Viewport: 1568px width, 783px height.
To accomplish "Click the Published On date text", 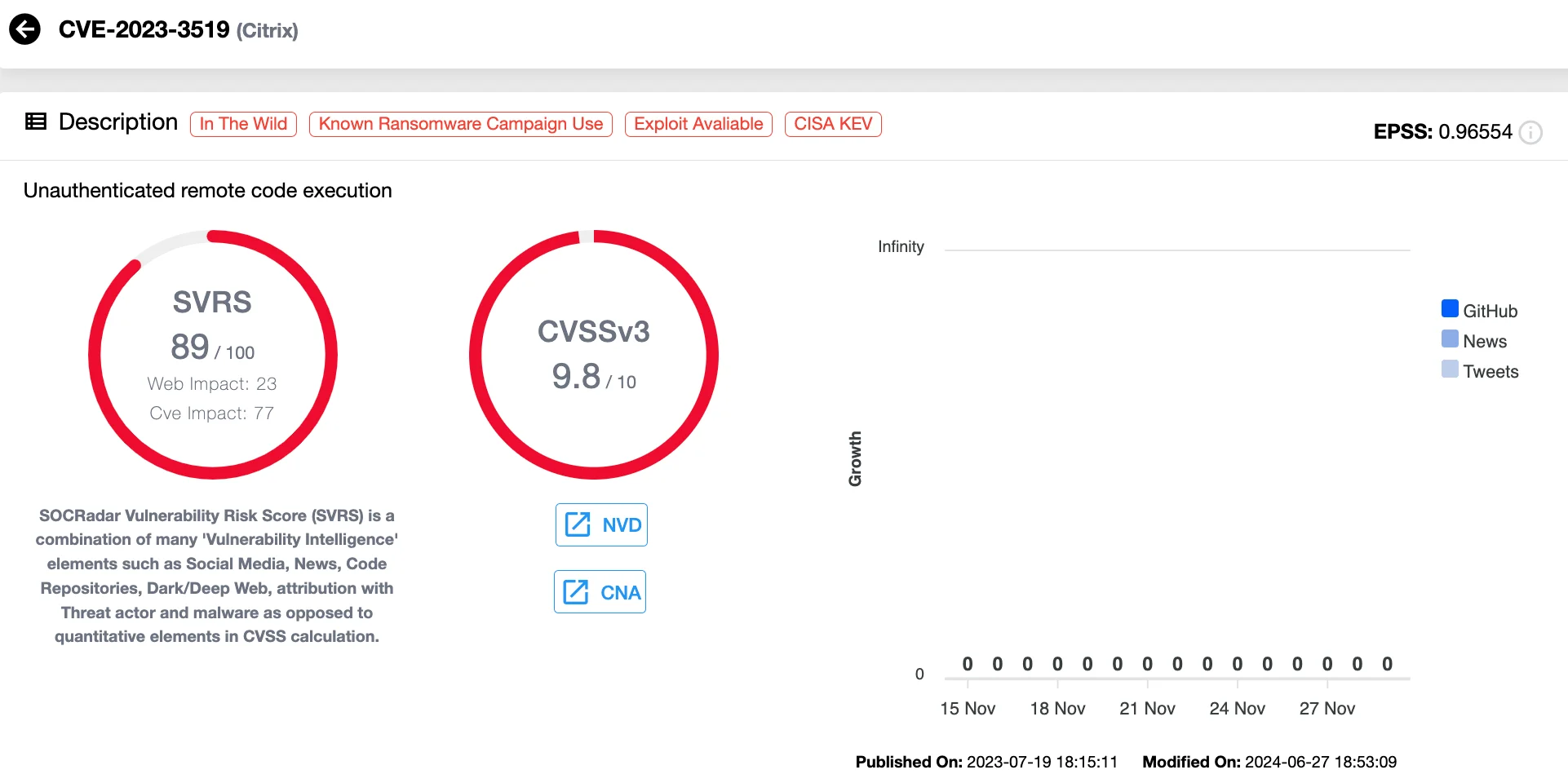I will (x=986, y=762).
